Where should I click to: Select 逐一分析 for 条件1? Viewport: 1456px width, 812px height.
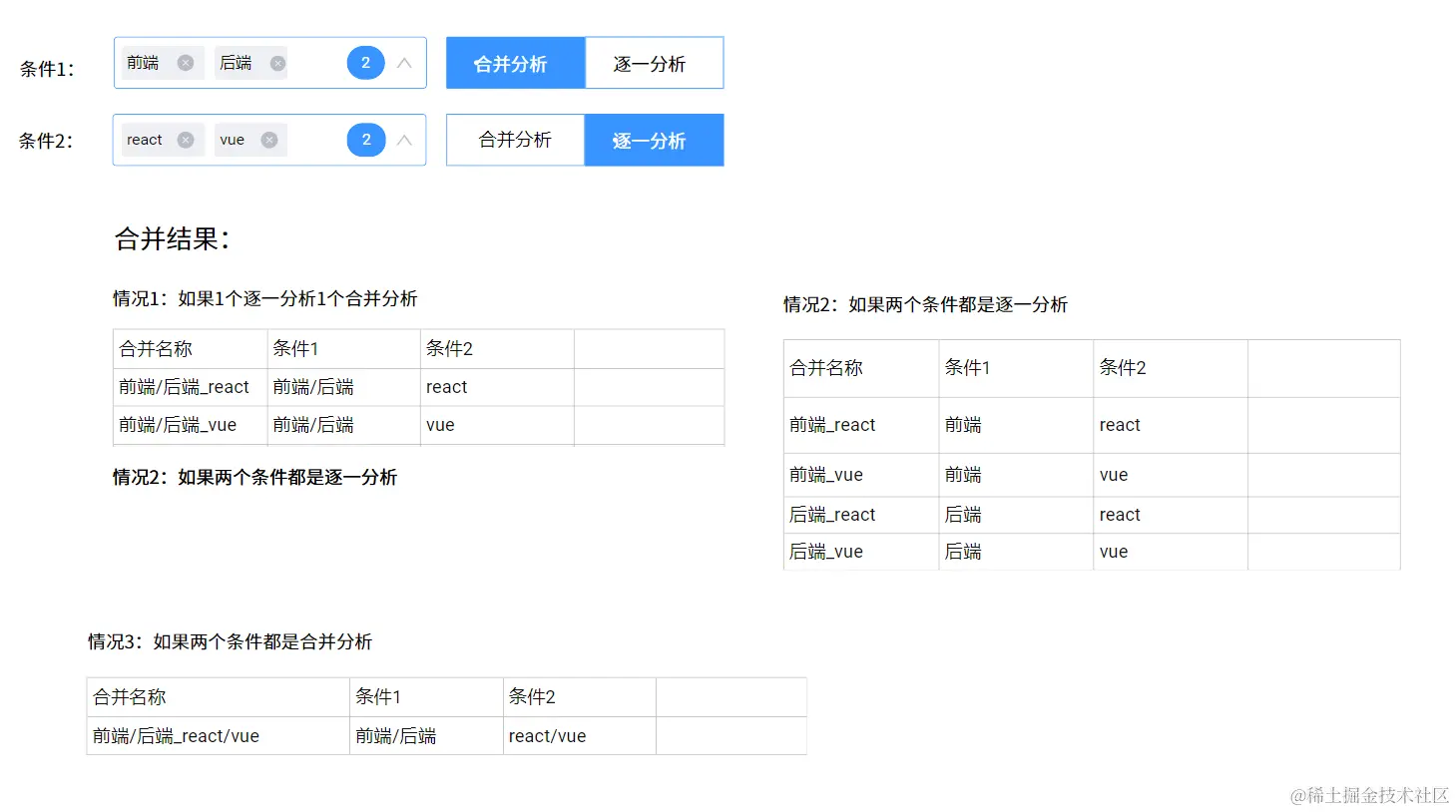[x=654, y=63]
